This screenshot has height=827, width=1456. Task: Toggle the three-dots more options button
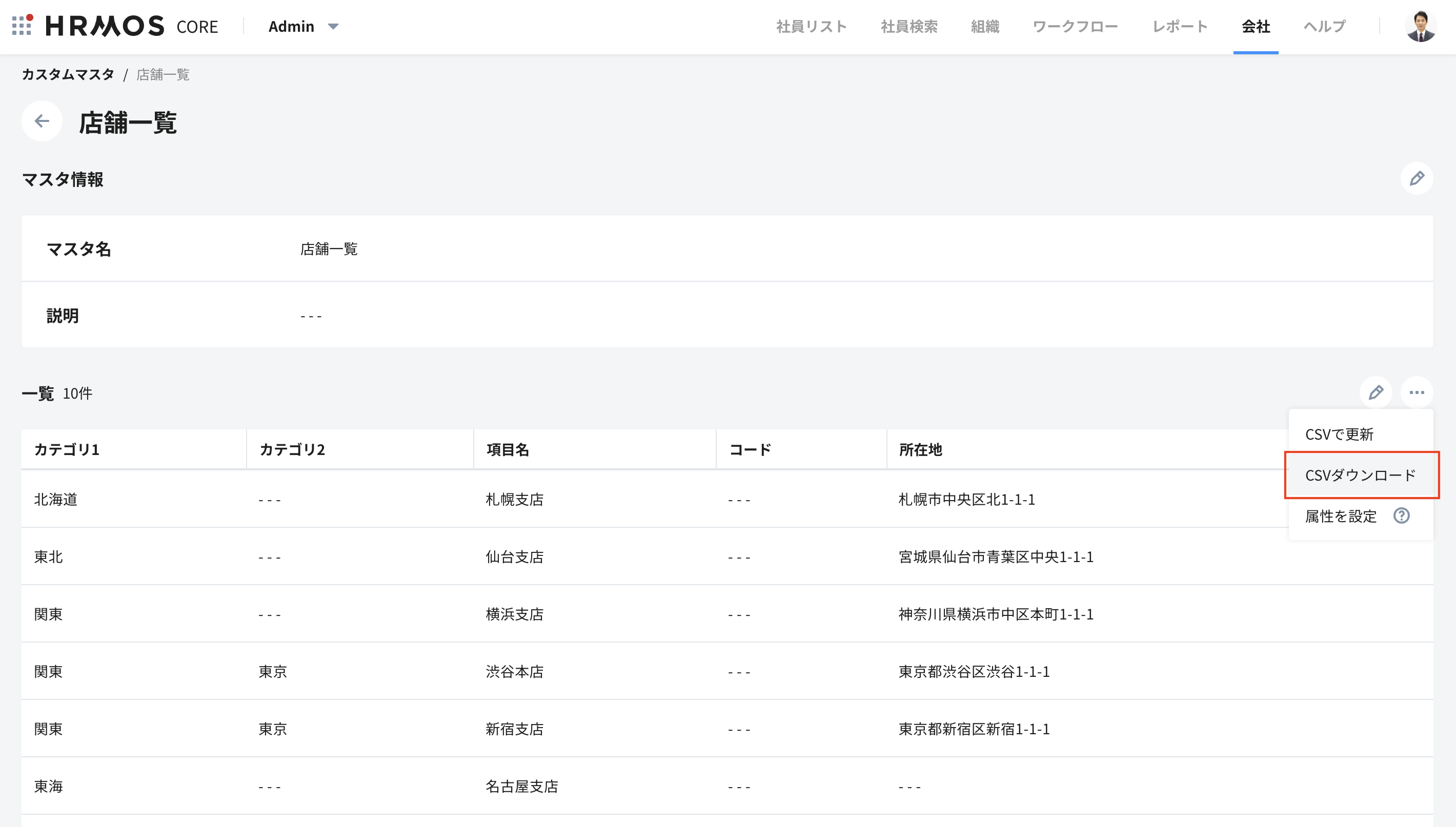pyautogui.click(x=1416, y=392)
